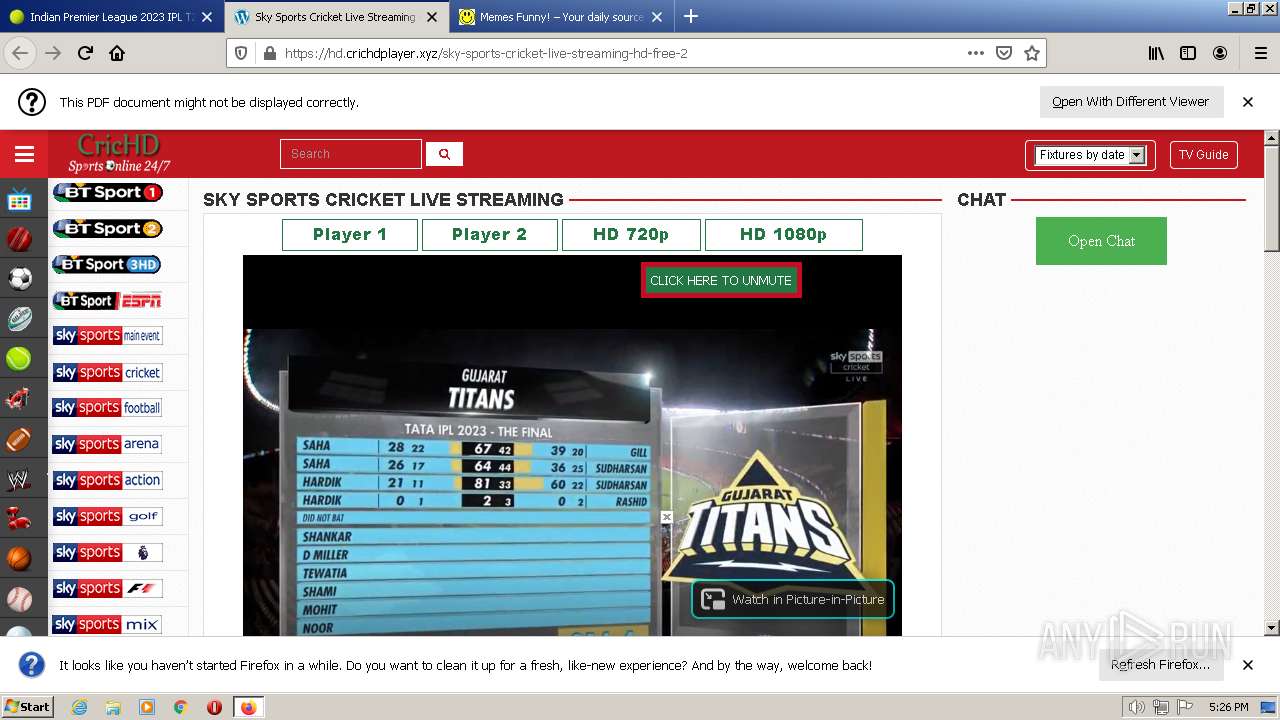Image resolution: width=1280 pixels, height=720 pixels.
Task: Select the American football sport icon
Action: pos(19,439)
